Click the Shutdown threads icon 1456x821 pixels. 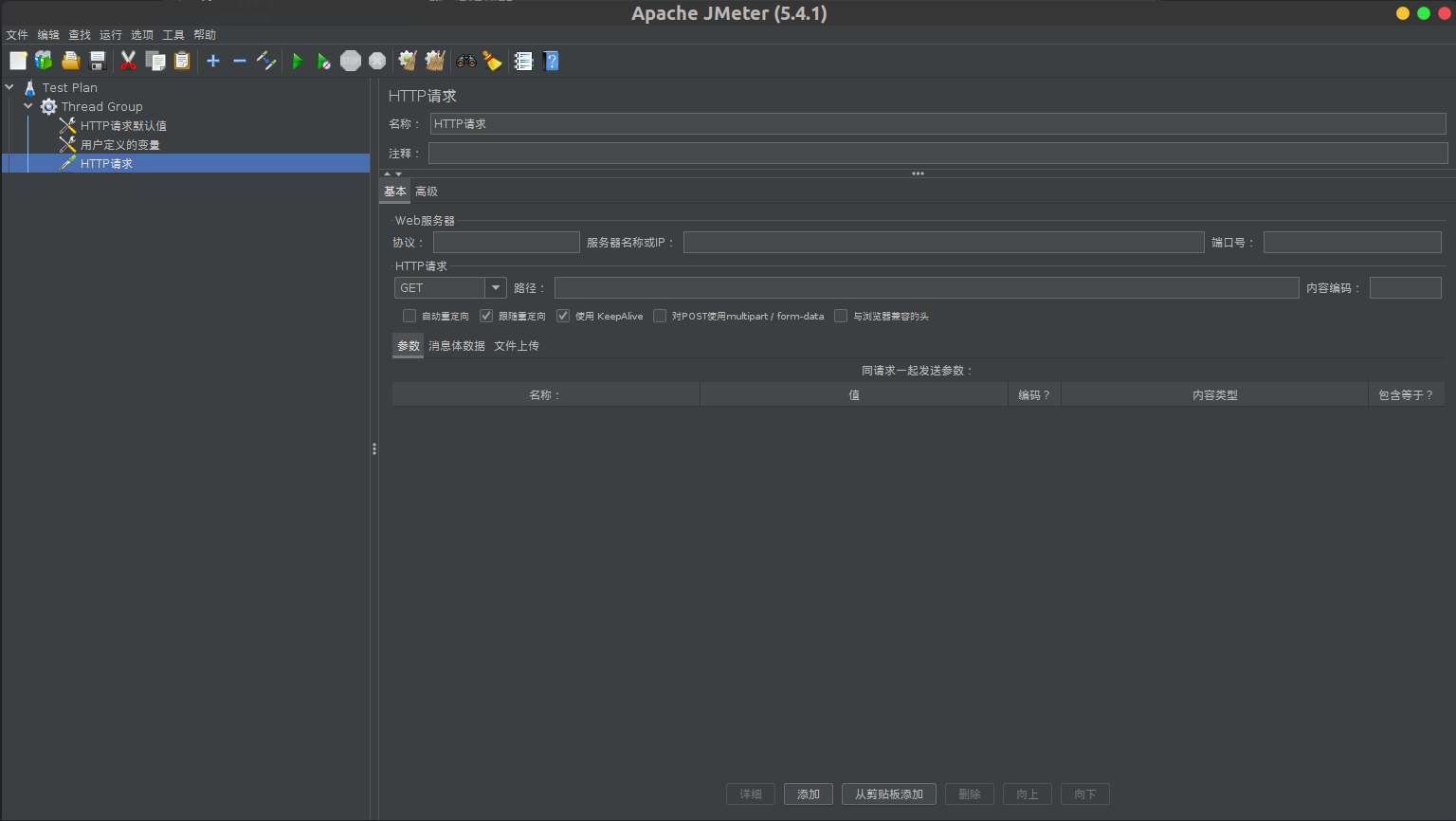coord(377,61)
